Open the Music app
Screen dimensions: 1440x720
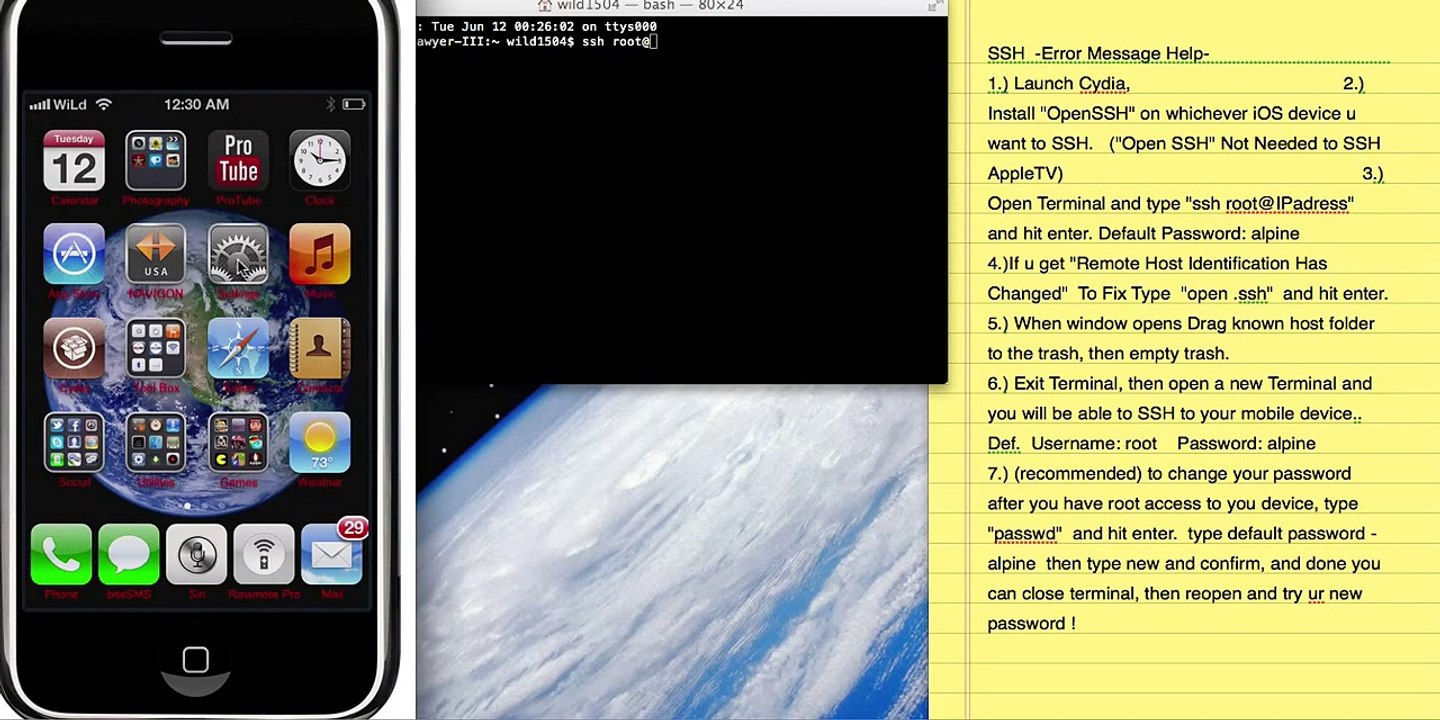click(x=320, y=254)
